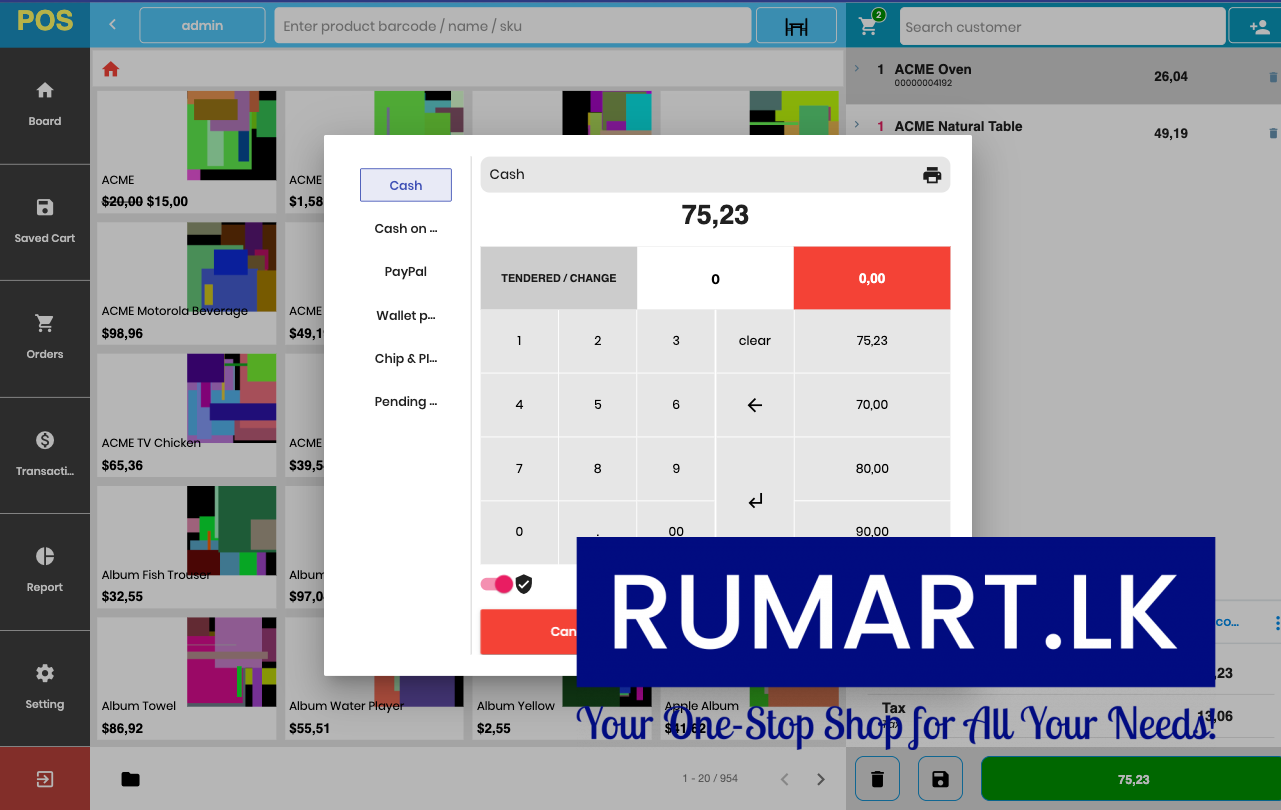Delete ACME Oven with its trash icon
The image size is (1281, 810).
click(1273, 77)
